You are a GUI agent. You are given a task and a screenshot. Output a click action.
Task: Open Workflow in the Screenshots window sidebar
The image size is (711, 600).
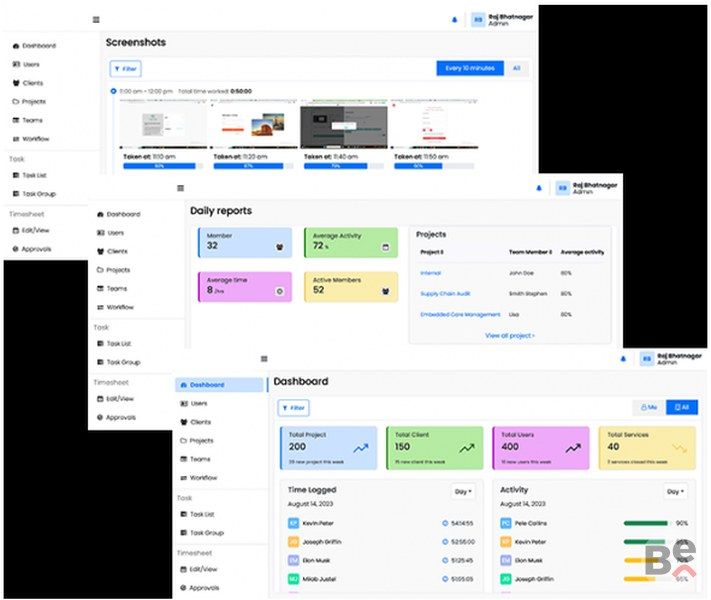36,138
